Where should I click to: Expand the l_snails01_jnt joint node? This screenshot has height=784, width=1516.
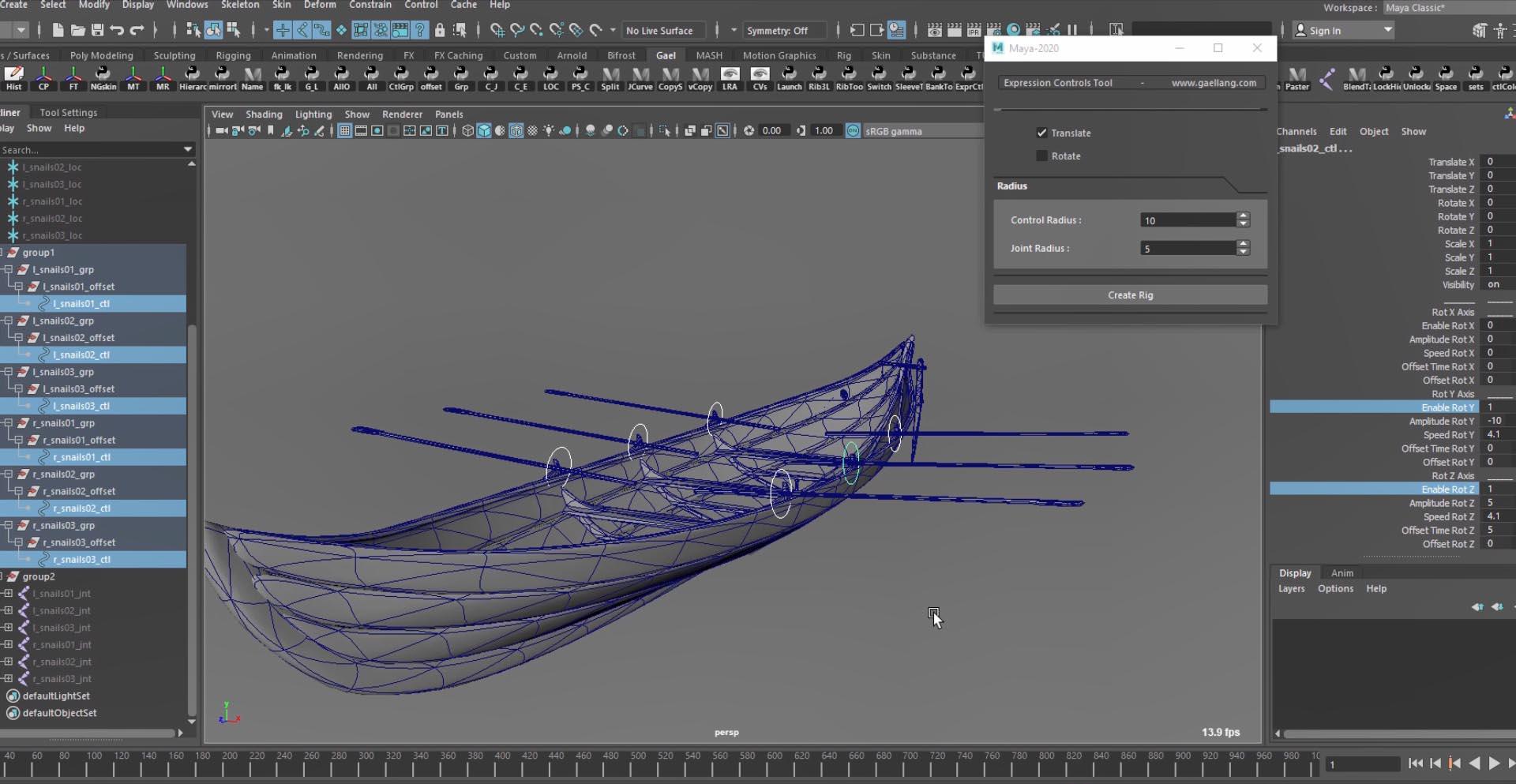tap(9, 594)
